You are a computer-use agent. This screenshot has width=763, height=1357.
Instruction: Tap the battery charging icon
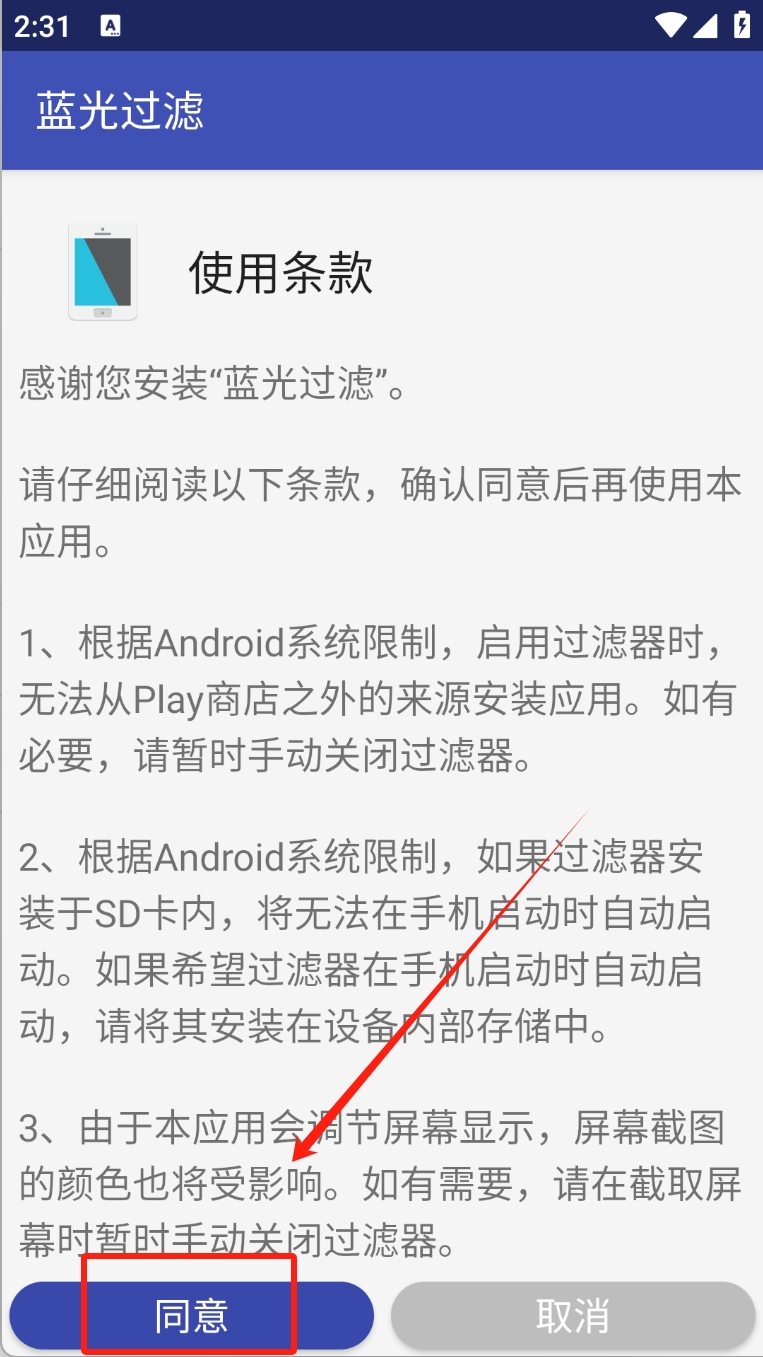742,25
